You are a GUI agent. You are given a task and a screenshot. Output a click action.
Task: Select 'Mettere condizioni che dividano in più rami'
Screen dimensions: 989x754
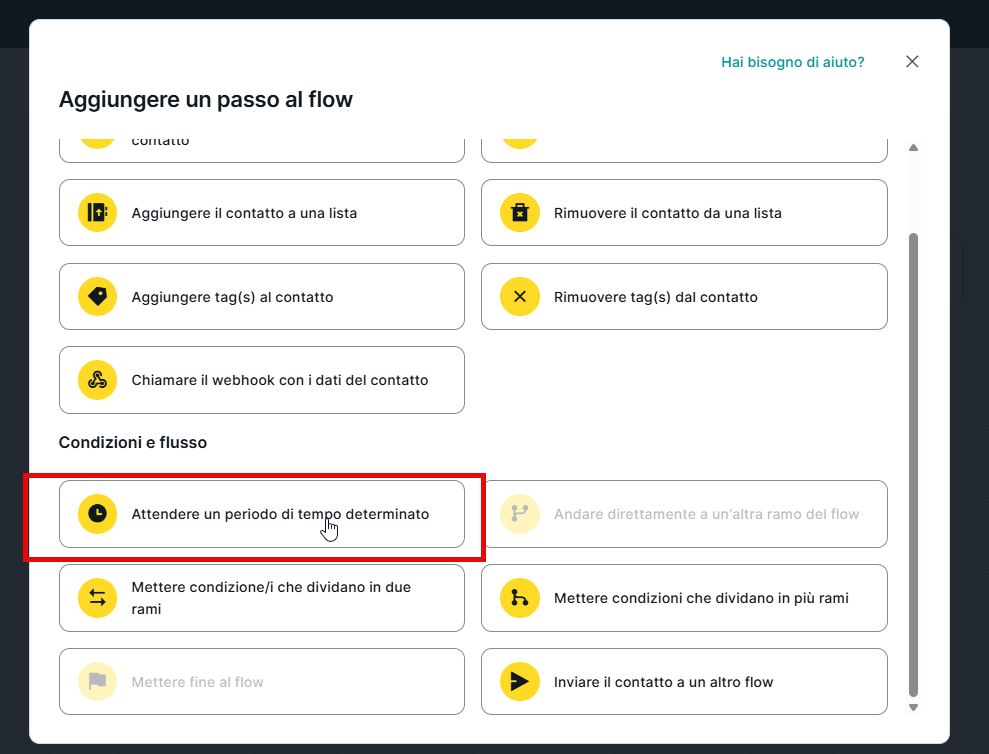pyautogui.click(x=701, y=598)
